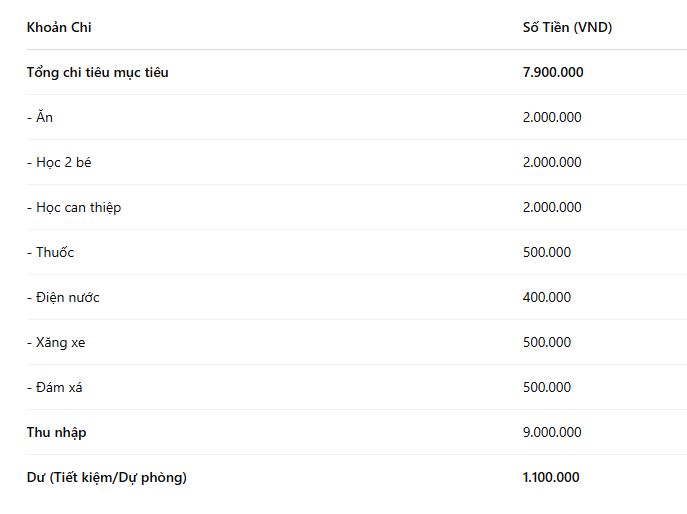Click the amount beside Học 2 bé
Screen dimensions: 687x514
point(552,163)
